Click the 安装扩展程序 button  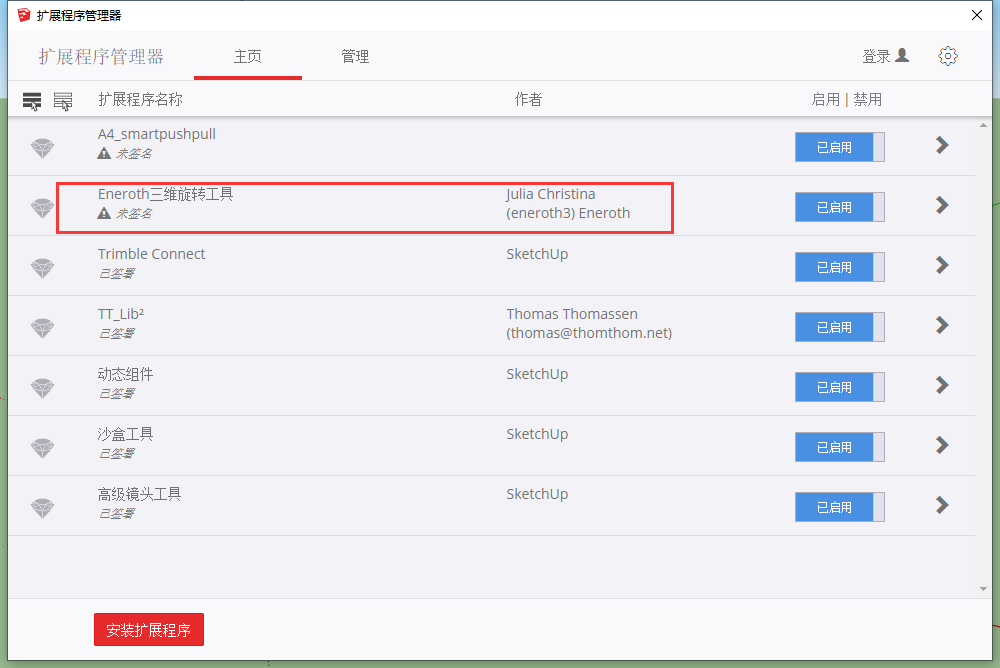(149, 630)
